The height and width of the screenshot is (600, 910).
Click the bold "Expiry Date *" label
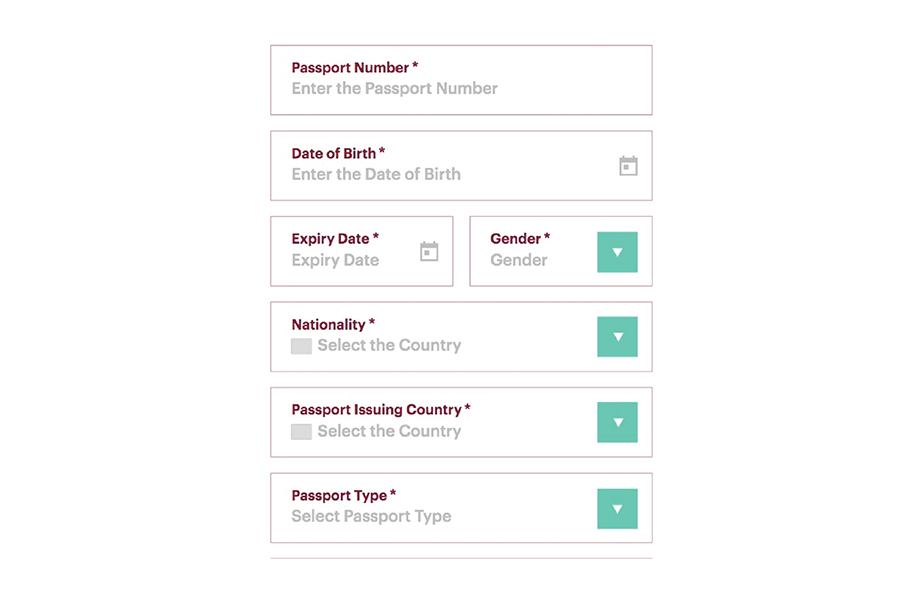tap(335, 239)
